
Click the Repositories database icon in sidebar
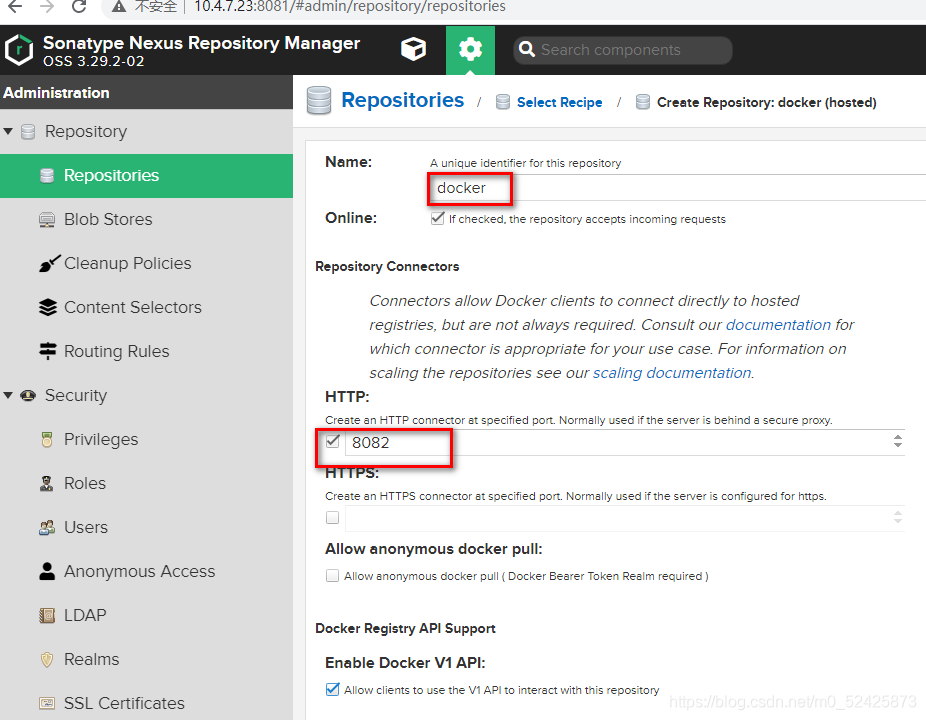pos(47,175)
